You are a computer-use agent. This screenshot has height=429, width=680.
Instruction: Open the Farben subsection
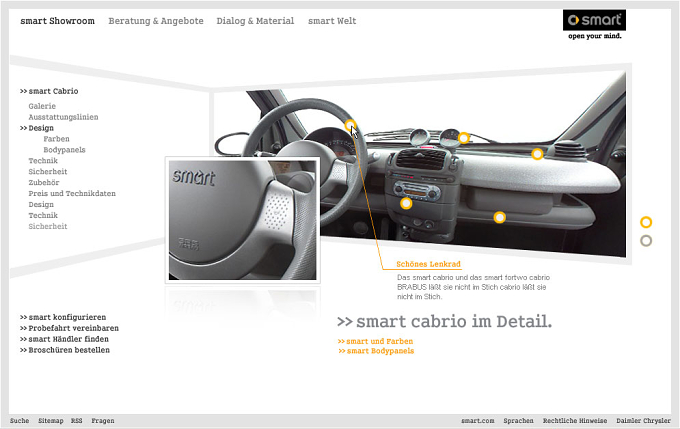pos(56,139)
